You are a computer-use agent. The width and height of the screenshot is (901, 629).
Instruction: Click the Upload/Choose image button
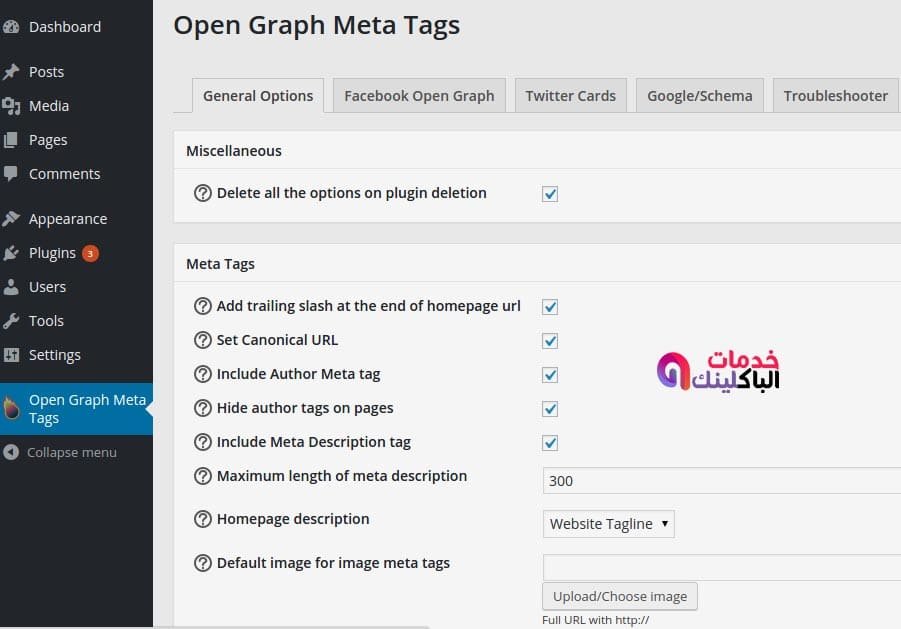point(619,596)
